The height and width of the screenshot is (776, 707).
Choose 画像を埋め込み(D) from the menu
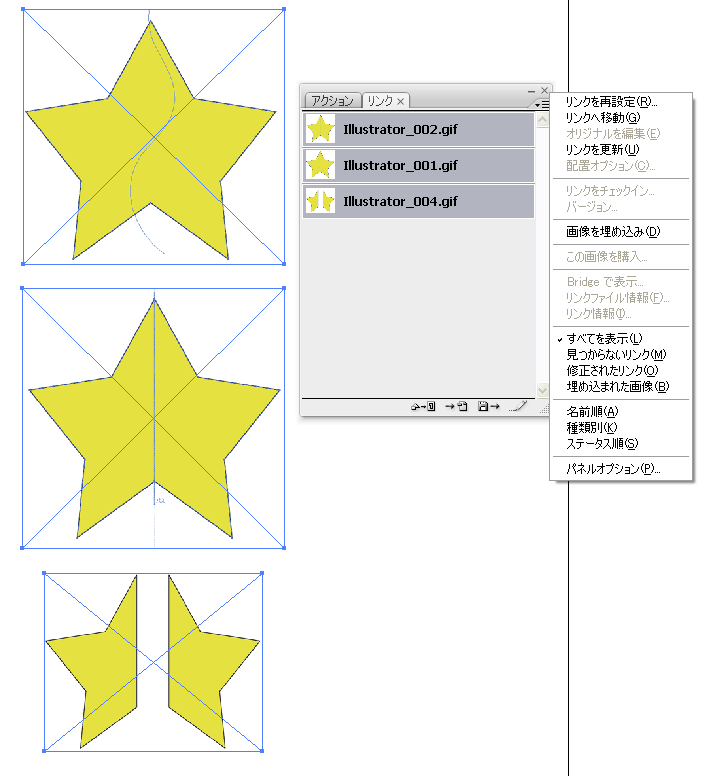pos(613,232)
